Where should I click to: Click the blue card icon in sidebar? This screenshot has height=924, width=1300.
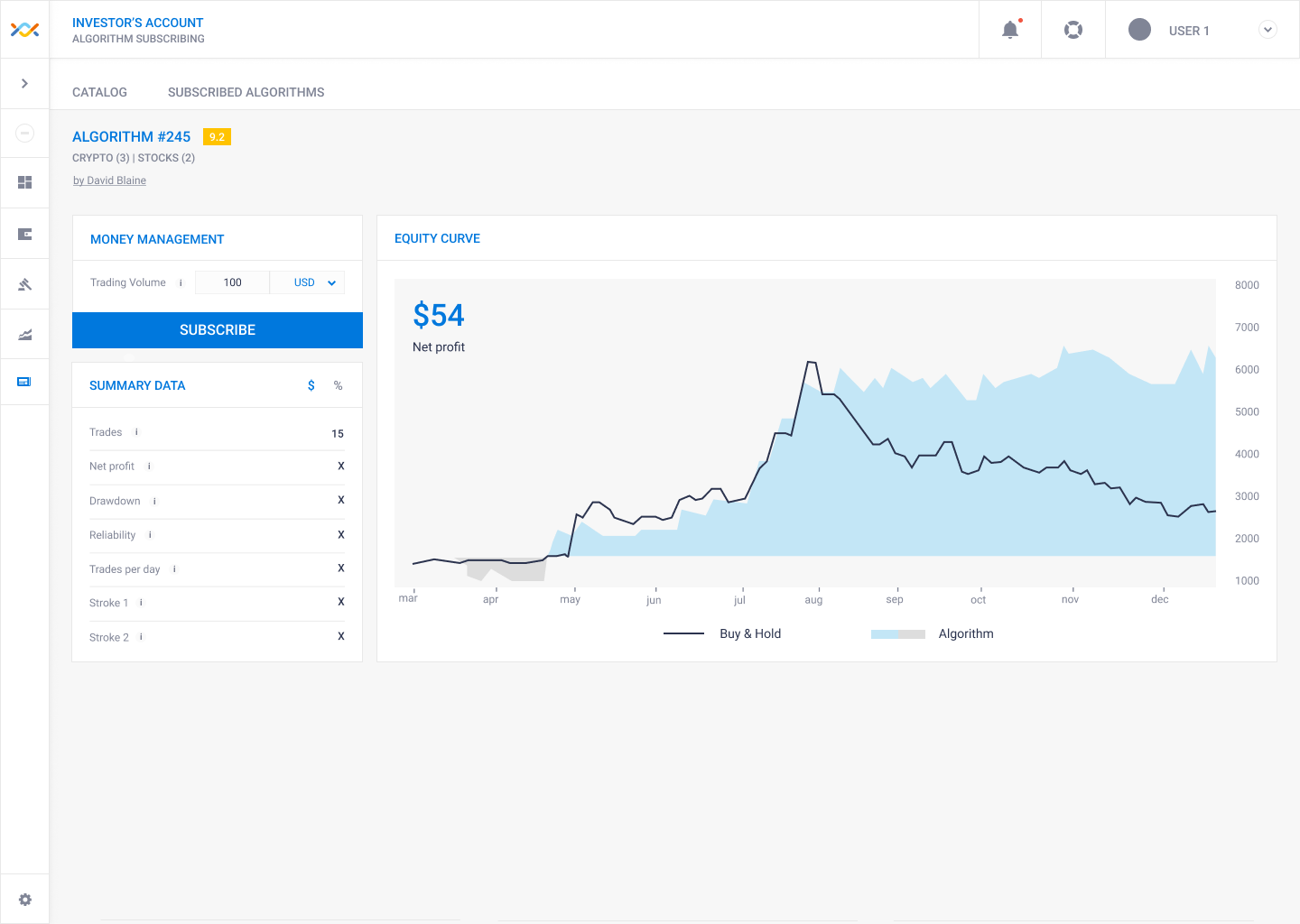(24, 382)
